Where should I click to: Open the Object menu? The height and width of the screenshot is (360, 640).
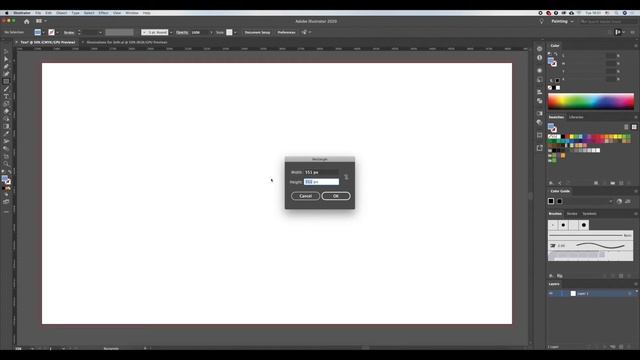pos(61,13)
